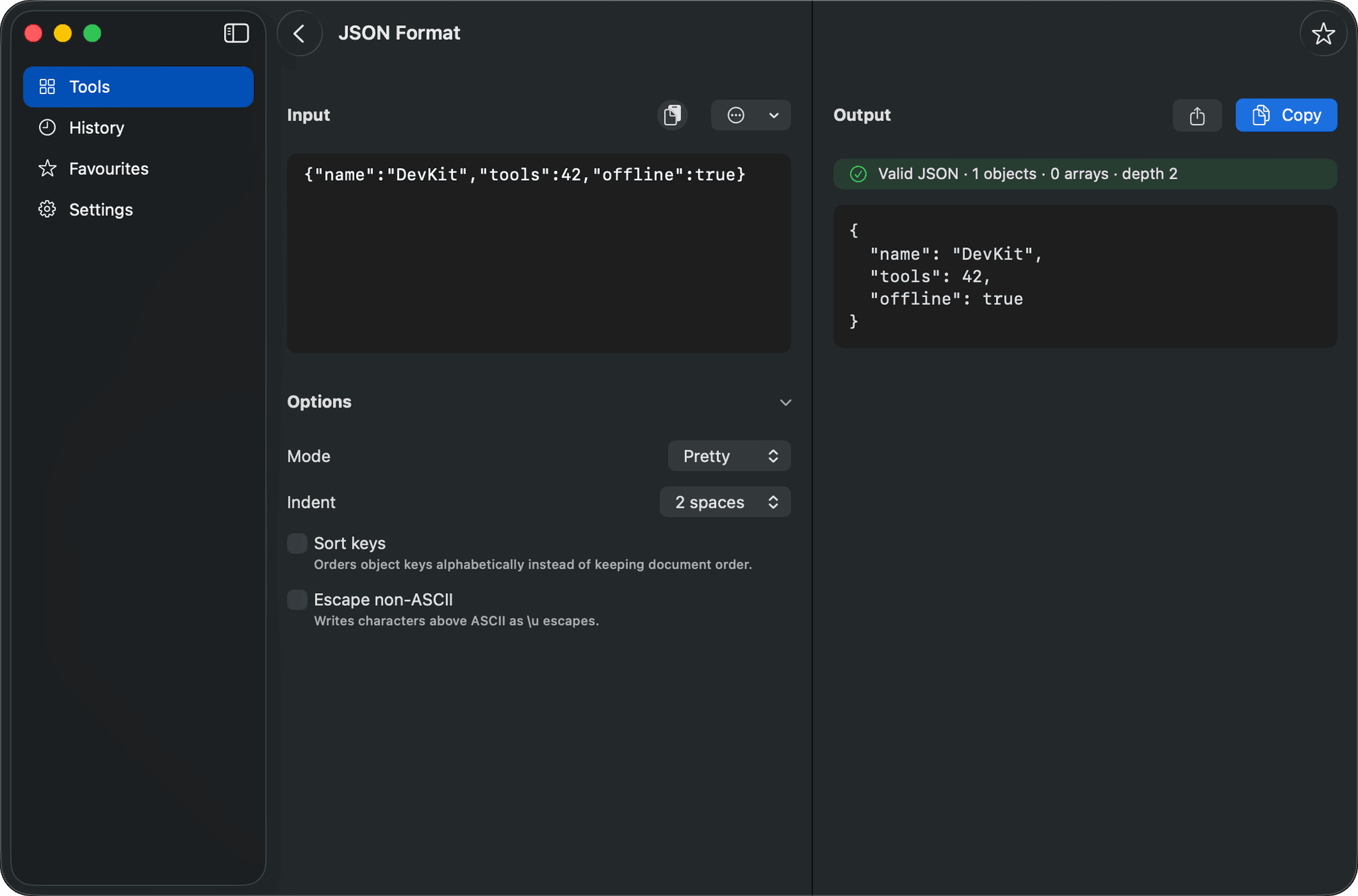Collapse the Options section chevron
Image resolution: width=1358 pixels, height=896 pixels.
[x=785, y=402]
